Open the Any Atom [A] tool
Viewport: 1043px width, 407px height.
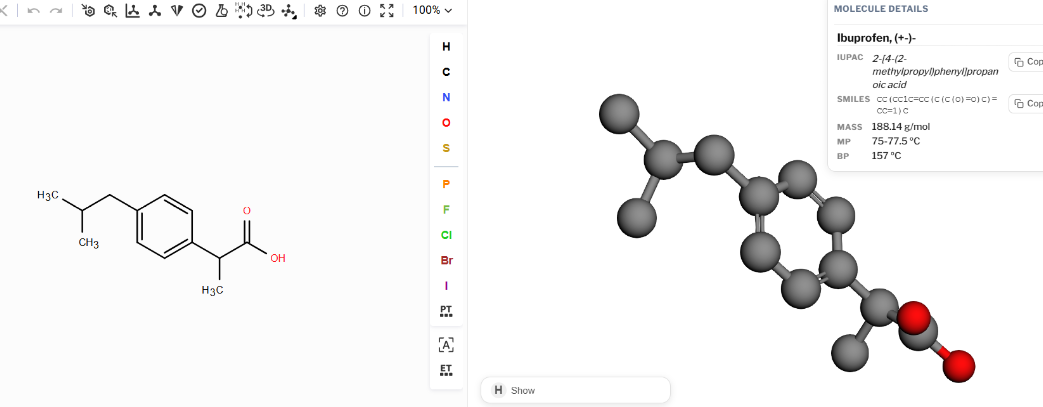pos(446,344)
